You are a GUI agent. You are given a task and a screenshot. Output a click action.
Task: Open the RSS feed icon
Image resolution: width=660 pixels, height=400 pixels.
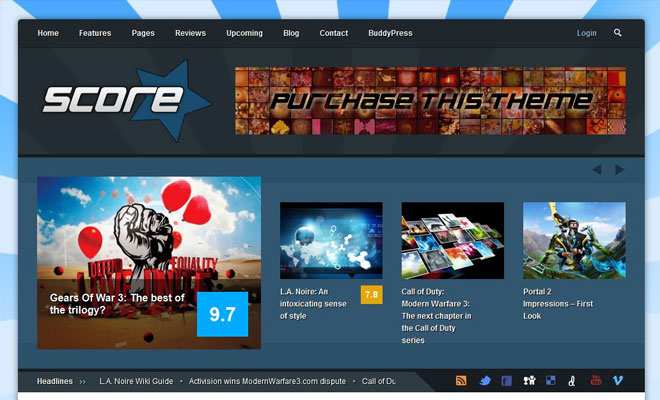point(462,381)
